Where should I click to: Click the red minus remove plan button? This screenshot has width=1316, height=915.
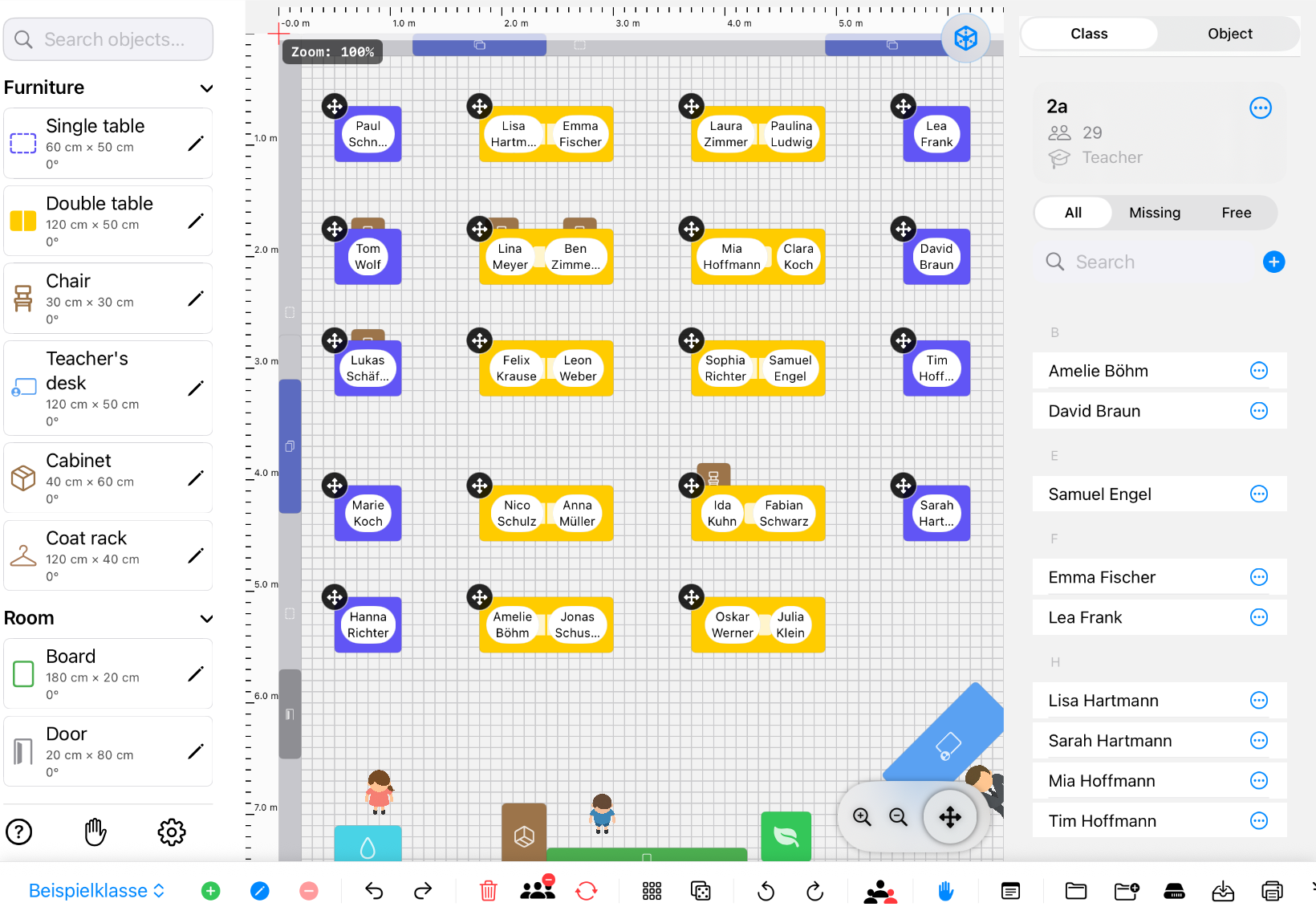pos(309,891)
